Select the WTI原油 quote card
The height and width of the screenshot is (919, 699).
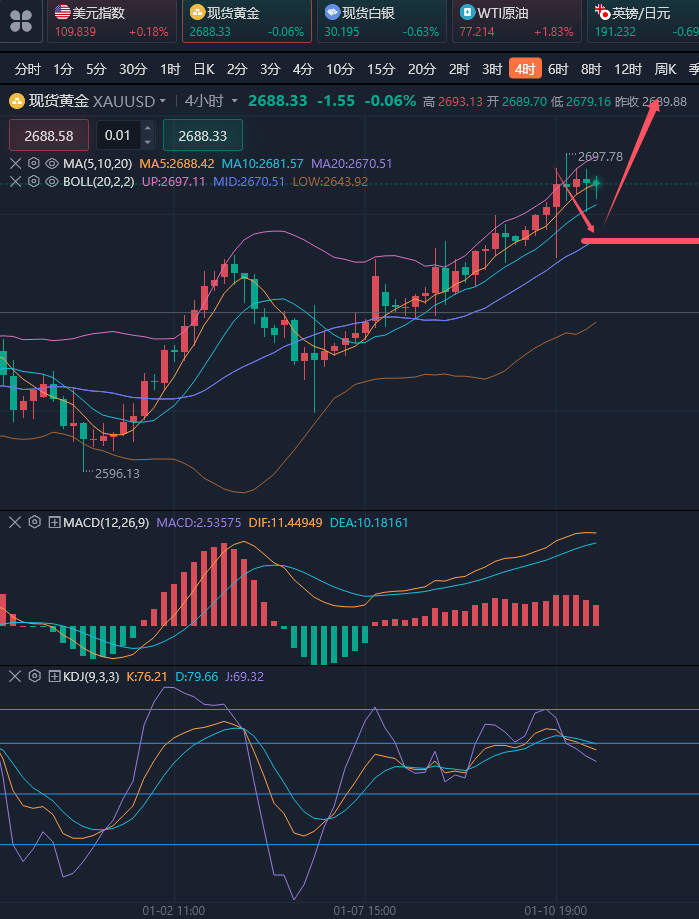[x=516, y=21]
